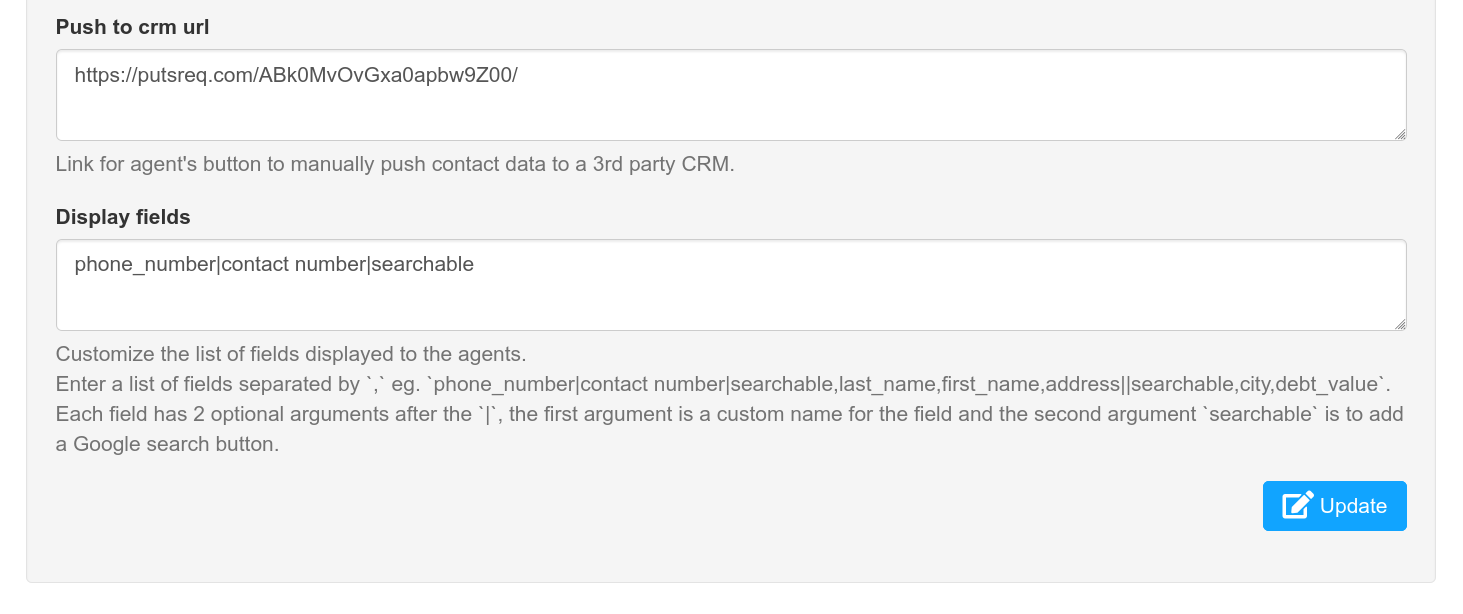
Task: Click the 'Push to crm url' label
Action: coord(132,27)
